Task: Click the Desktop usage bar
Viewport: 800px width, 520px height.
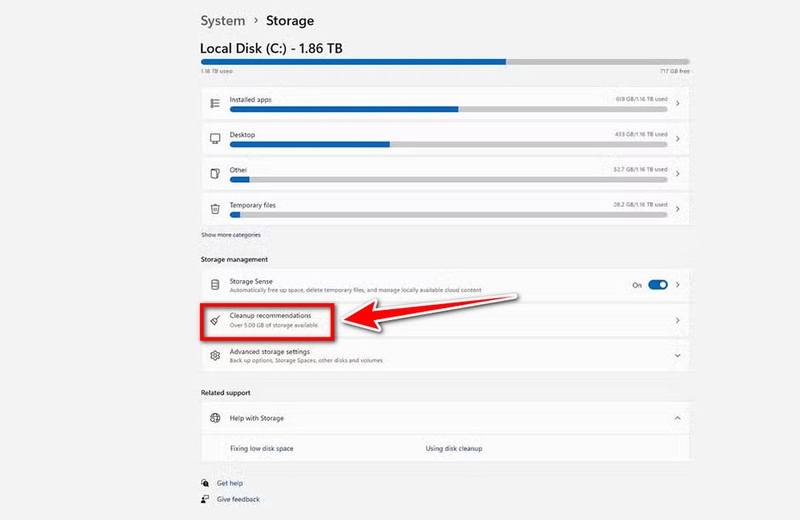Action: tap(448, 144)
